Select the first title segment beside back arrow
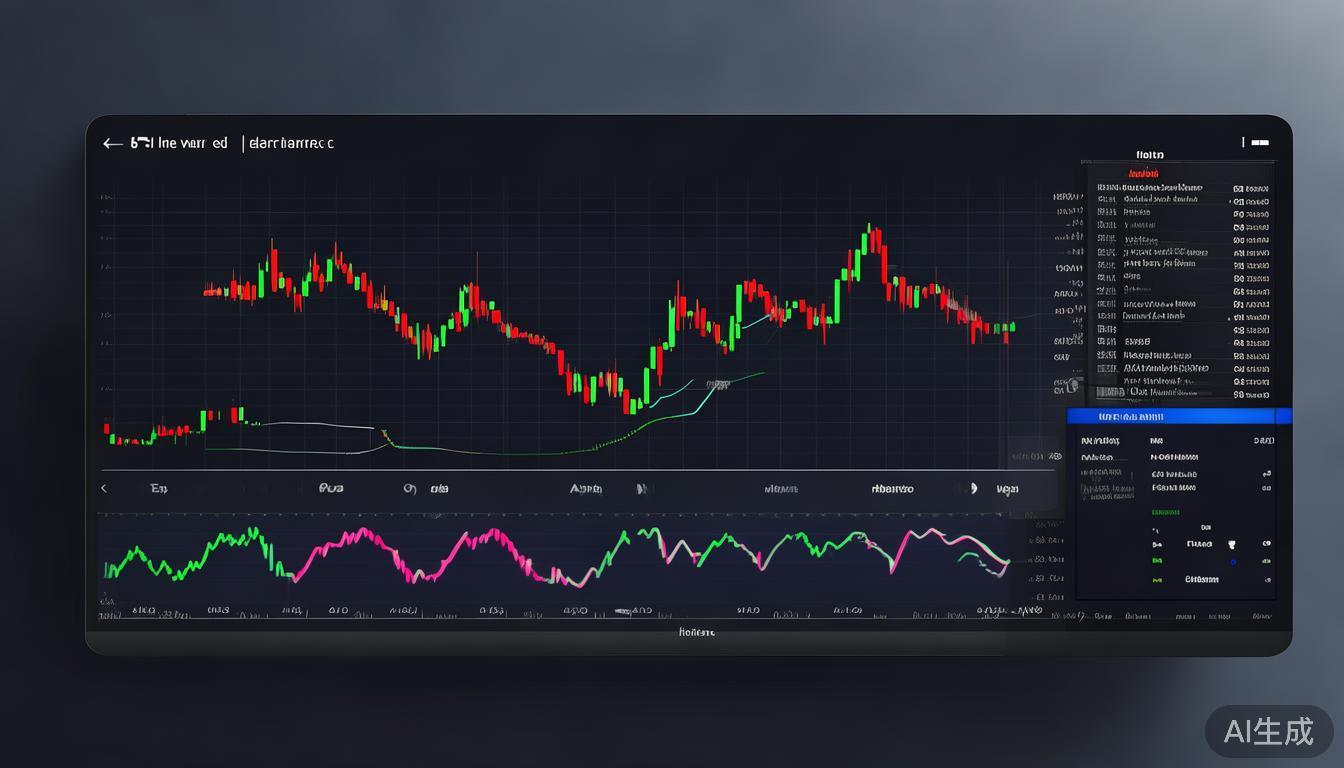1344x768 pixels. [x=180, y=143]
